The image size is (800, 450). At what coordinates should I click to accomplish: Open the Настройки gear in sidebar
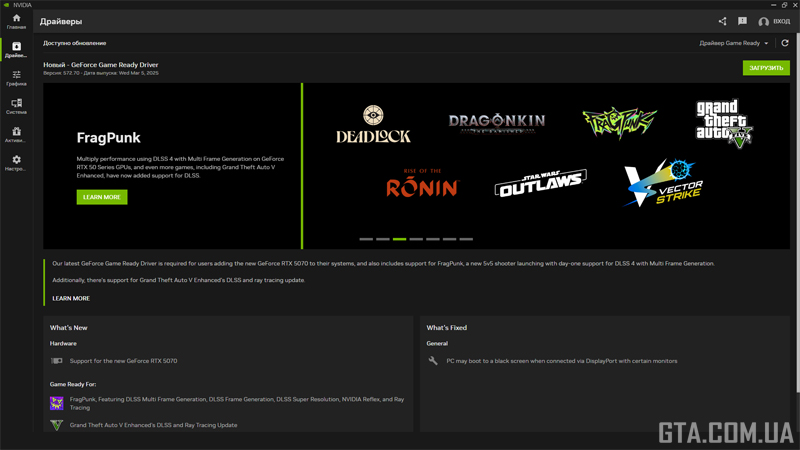(x=16, y=163)
